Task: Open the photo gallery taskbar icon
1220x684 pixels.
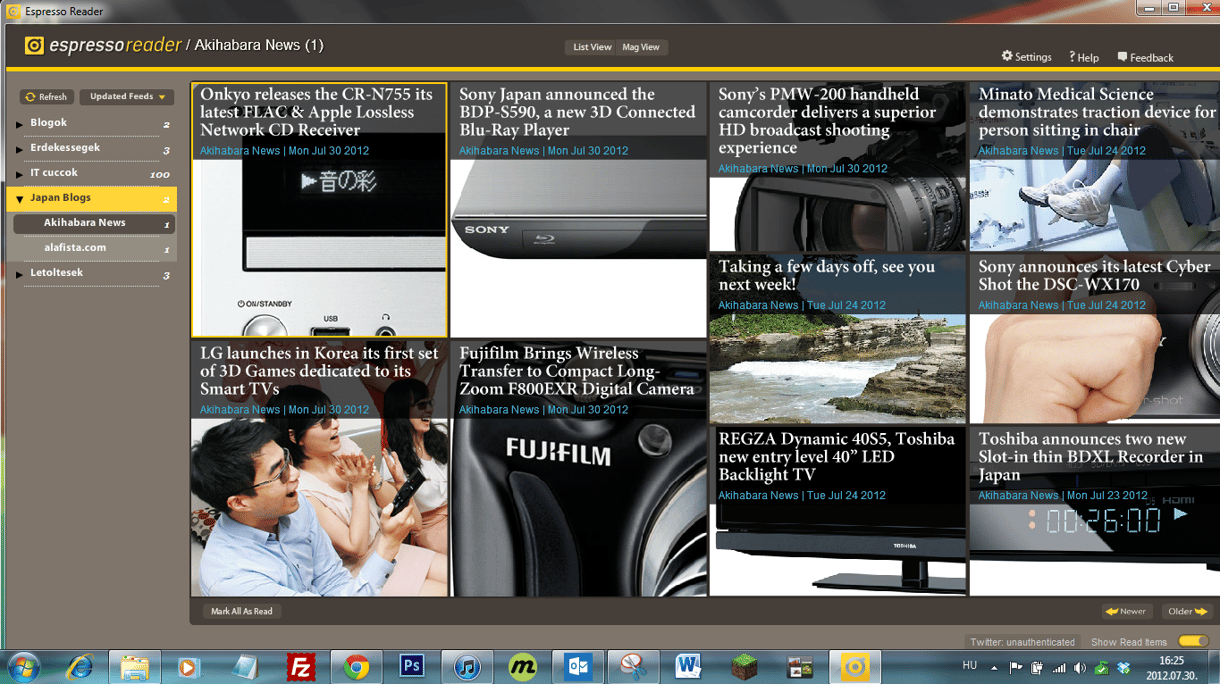Action: point(799,666)
